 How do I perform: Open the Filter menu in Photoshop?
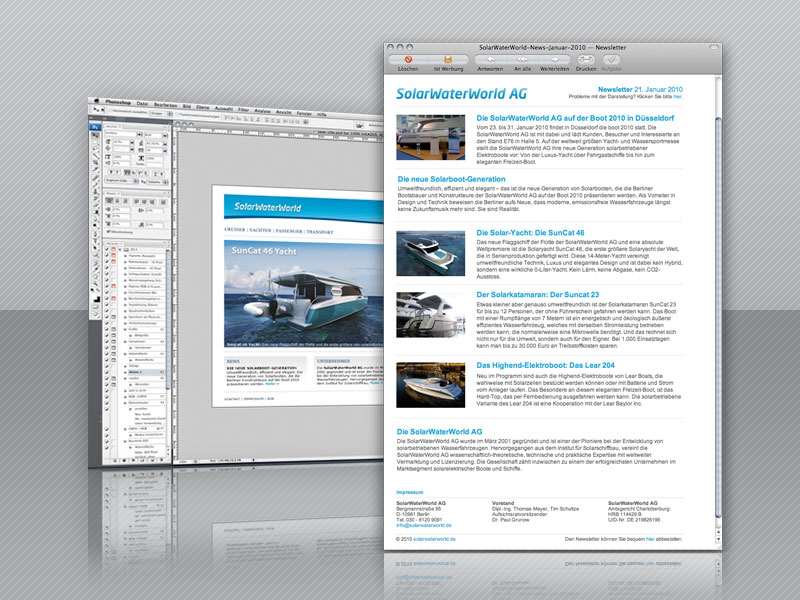[243, 109]
